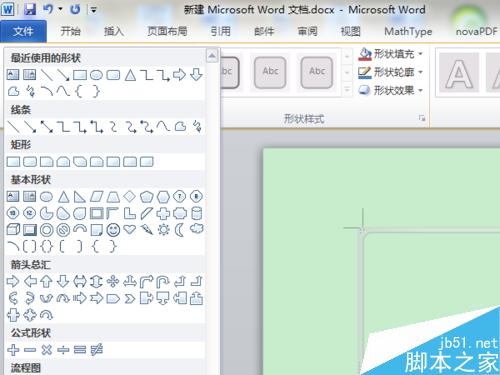
Task: Select the cube shape in 基本形状
Action: click(13, 229)
